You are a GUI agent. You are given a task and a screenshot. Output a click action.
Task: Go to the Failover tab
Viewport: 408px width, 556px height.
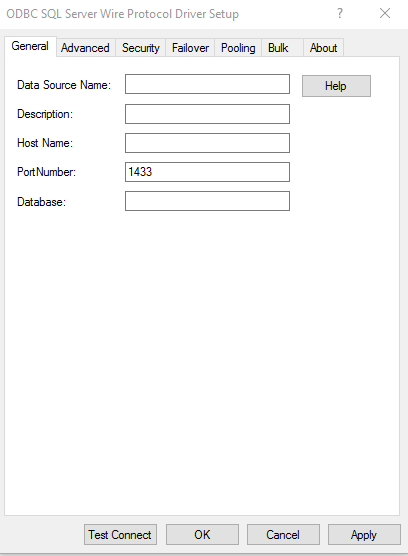[190, 48]
